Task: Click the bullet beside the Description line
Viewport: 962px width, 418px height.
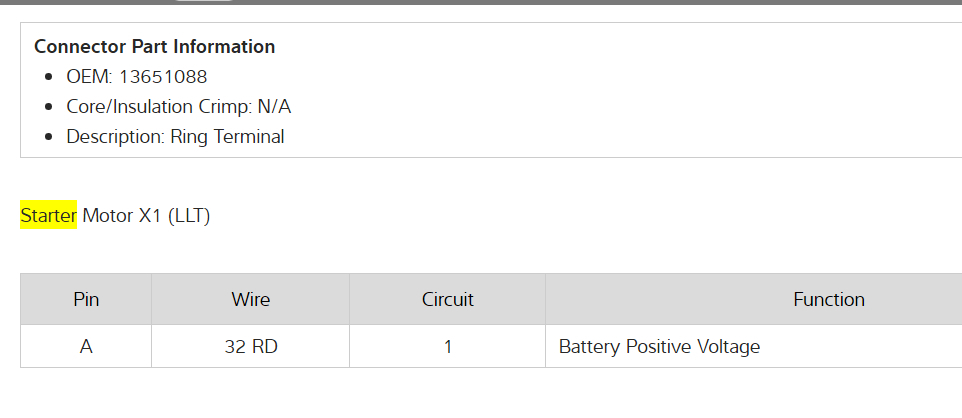Action: (50, 137)
